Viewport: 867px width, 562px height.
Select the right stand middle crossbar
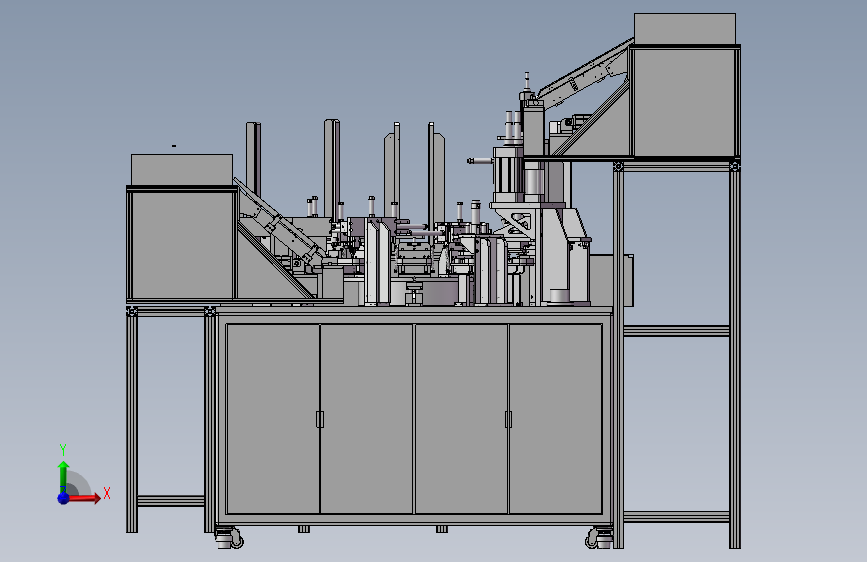[676, 331]
